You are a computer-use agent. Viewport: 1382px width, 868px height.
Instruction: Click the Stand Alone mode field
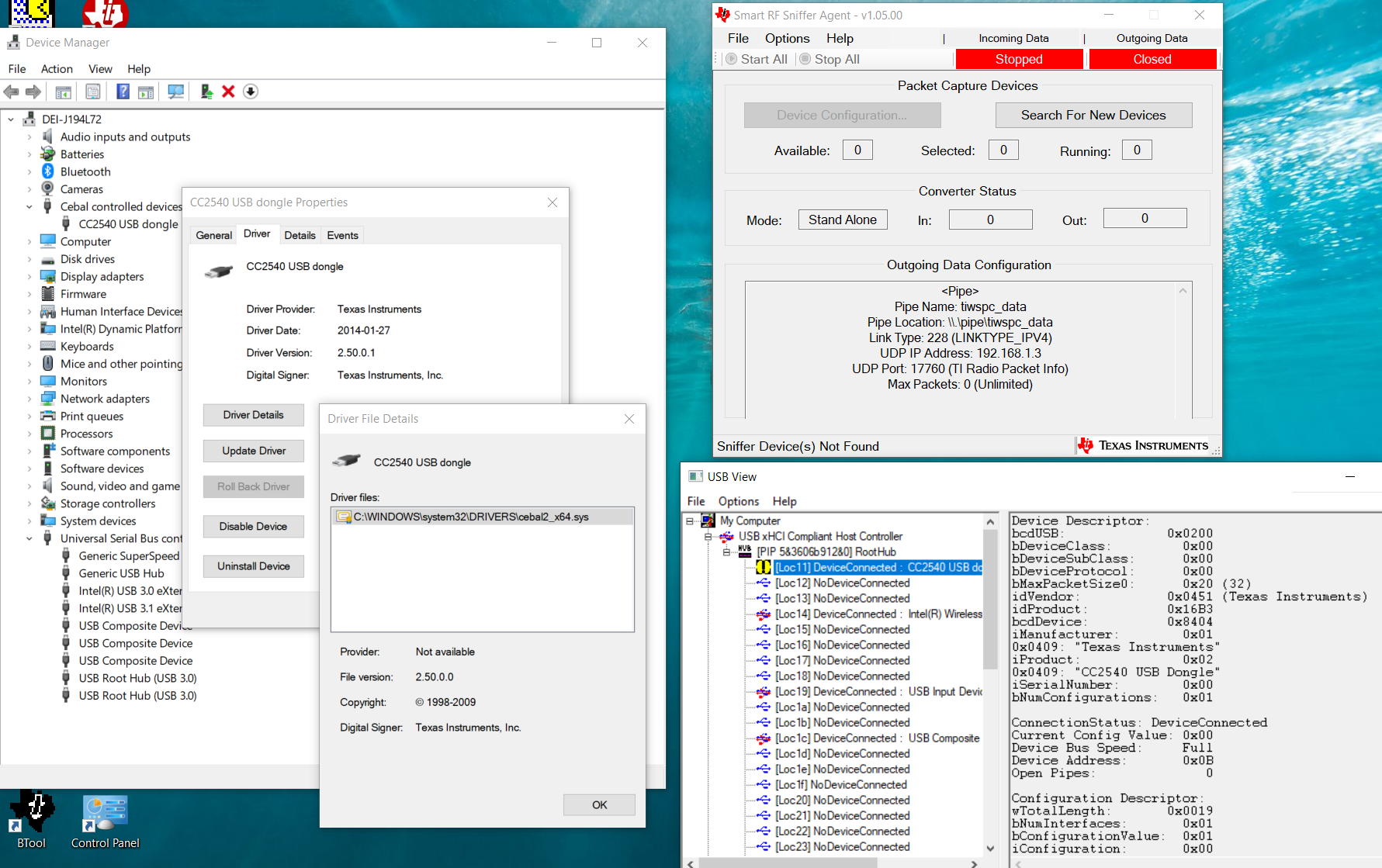click(x=843, y=220)
